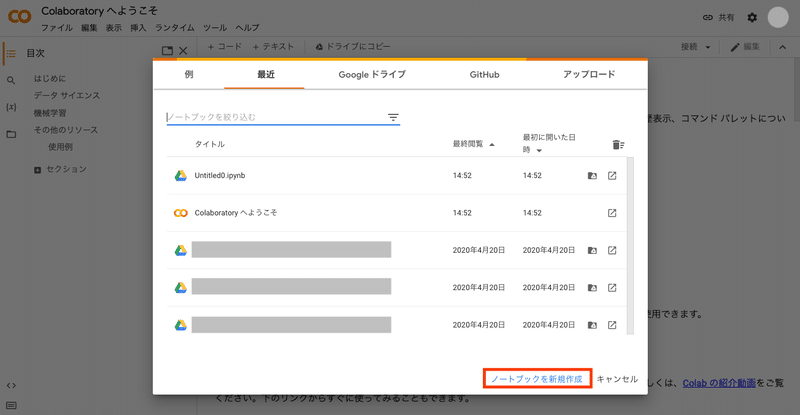
Task: Open Untitled0.ipynb in new tab icon
Action: 612,176
